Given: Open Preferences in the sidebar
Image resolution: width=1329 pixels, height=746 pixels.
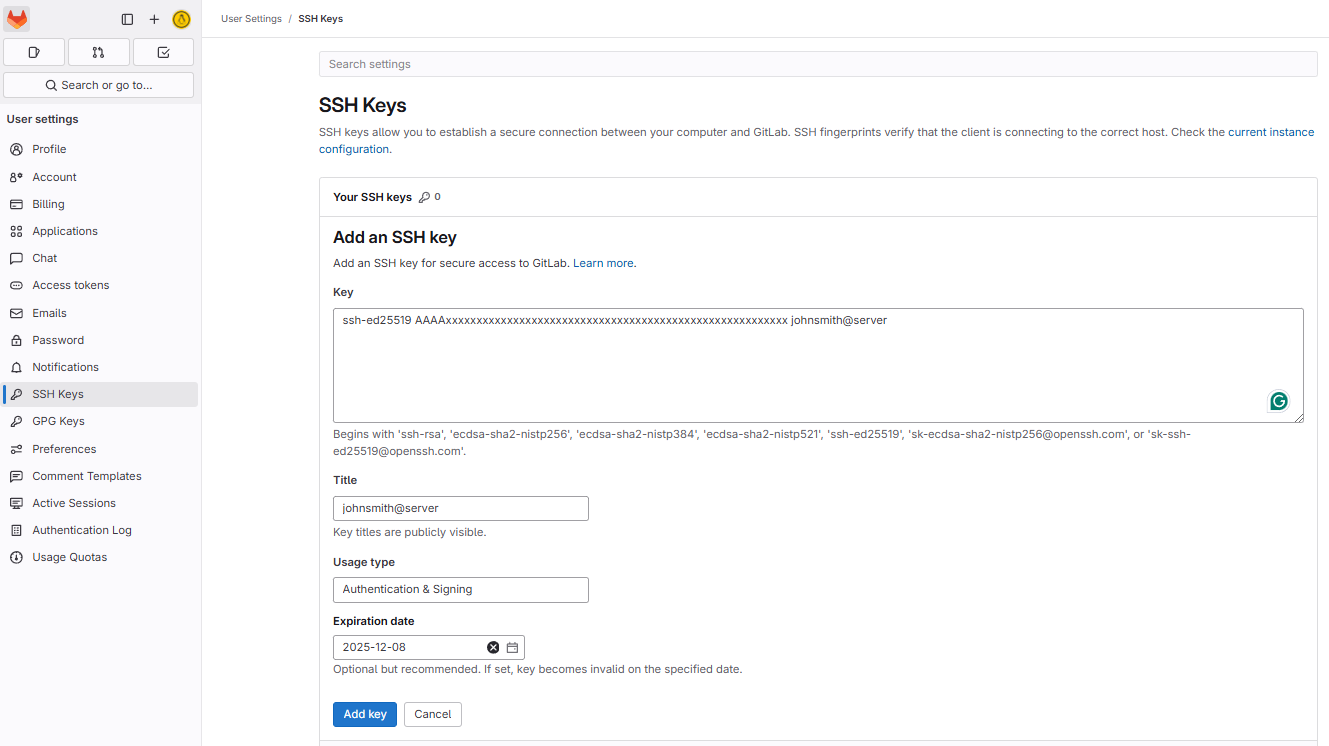Looking at the screenshot, I should point(64,449).
